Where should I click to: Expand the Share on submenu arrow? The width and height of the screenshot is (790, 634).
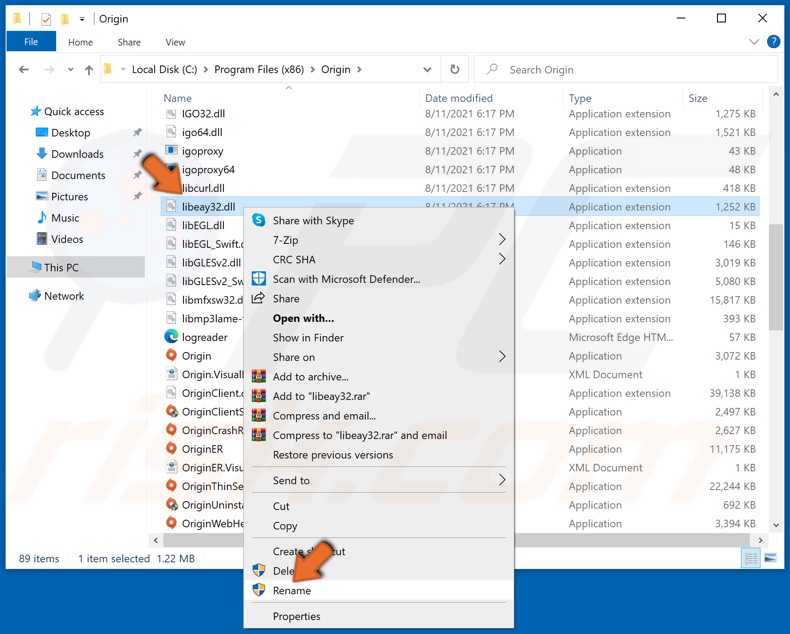(x=502, y=357)
